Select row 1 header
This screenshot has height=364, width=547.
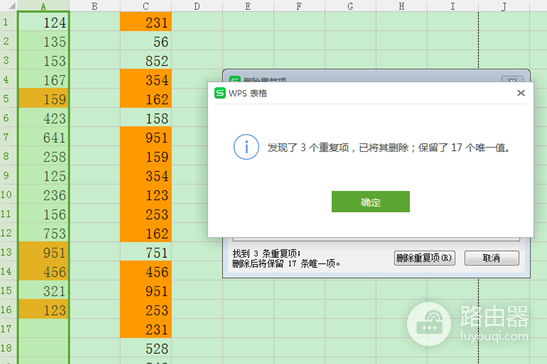(8, 22)
